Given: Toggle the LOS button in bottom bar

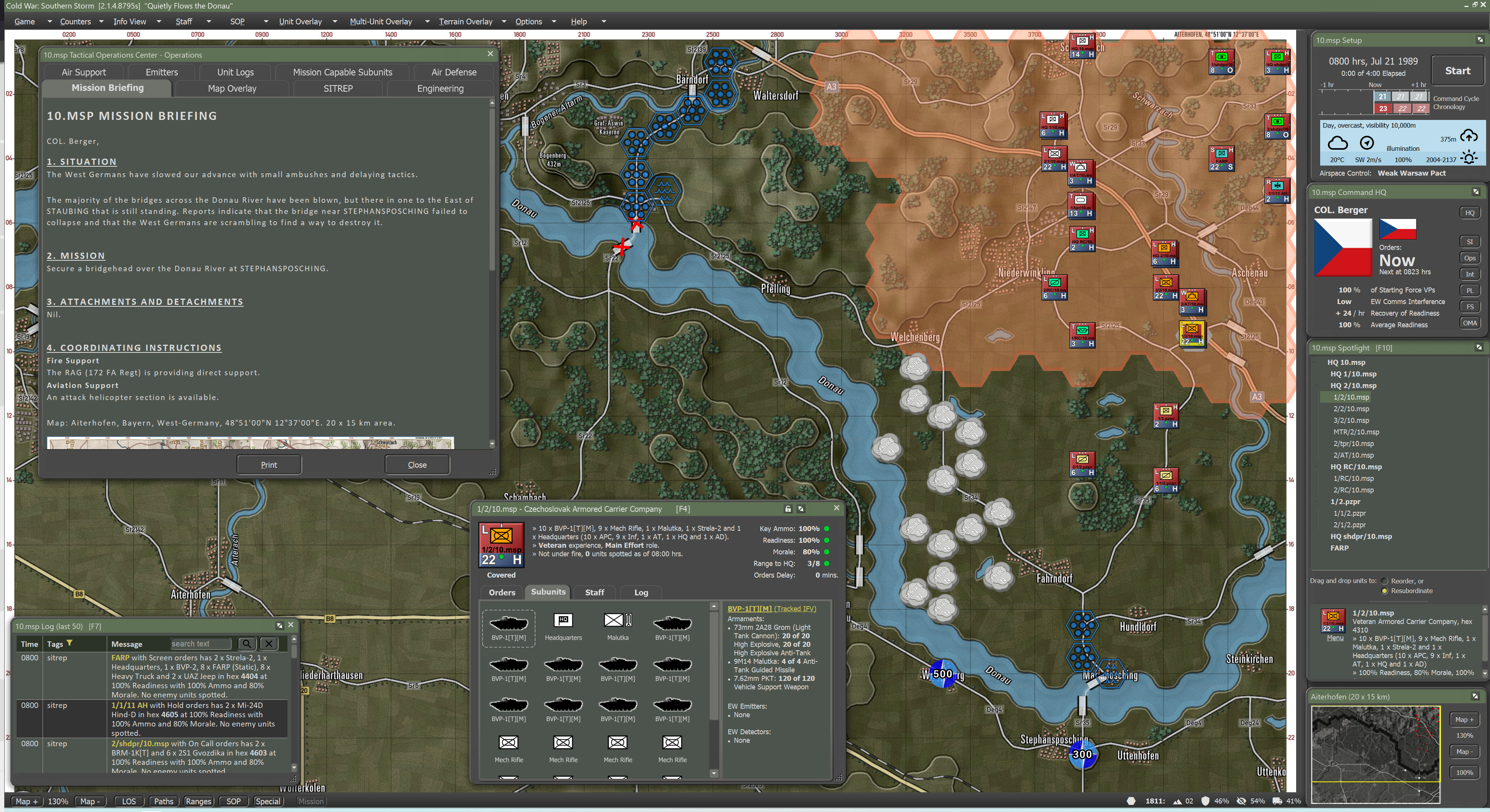Looking at the screenshot, I should pyautogui.click(x=129, y=801).
